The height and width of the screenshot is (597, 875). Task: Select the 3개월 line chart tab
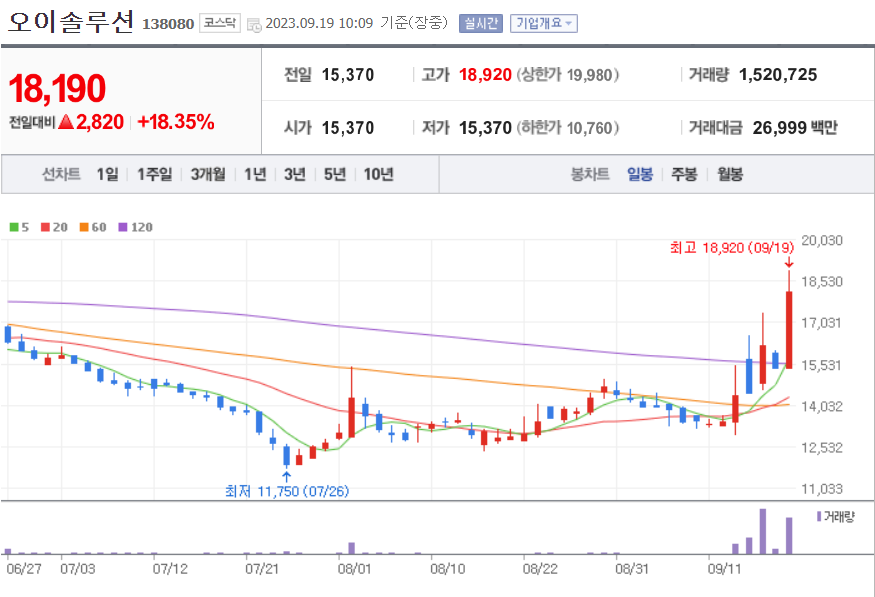[208, 174]
